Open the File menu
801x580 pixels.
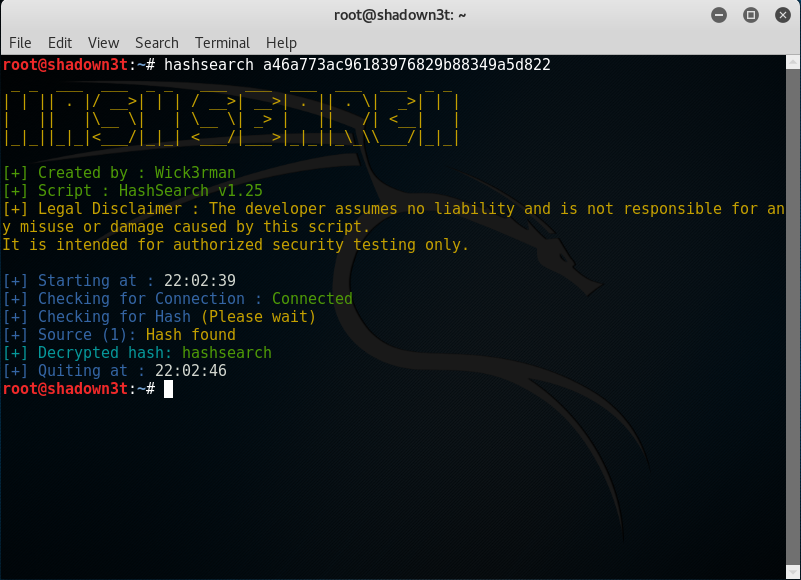[x=20, y=43]
